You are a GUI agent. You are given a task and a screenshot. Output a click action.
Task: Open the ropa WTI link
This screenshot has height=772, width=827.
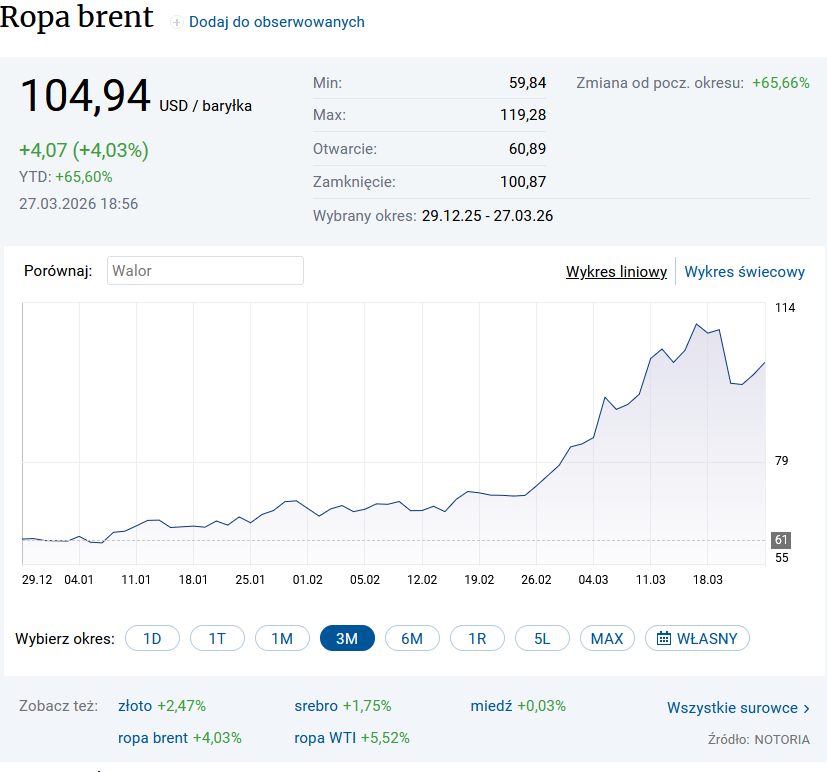click(325, 738)
